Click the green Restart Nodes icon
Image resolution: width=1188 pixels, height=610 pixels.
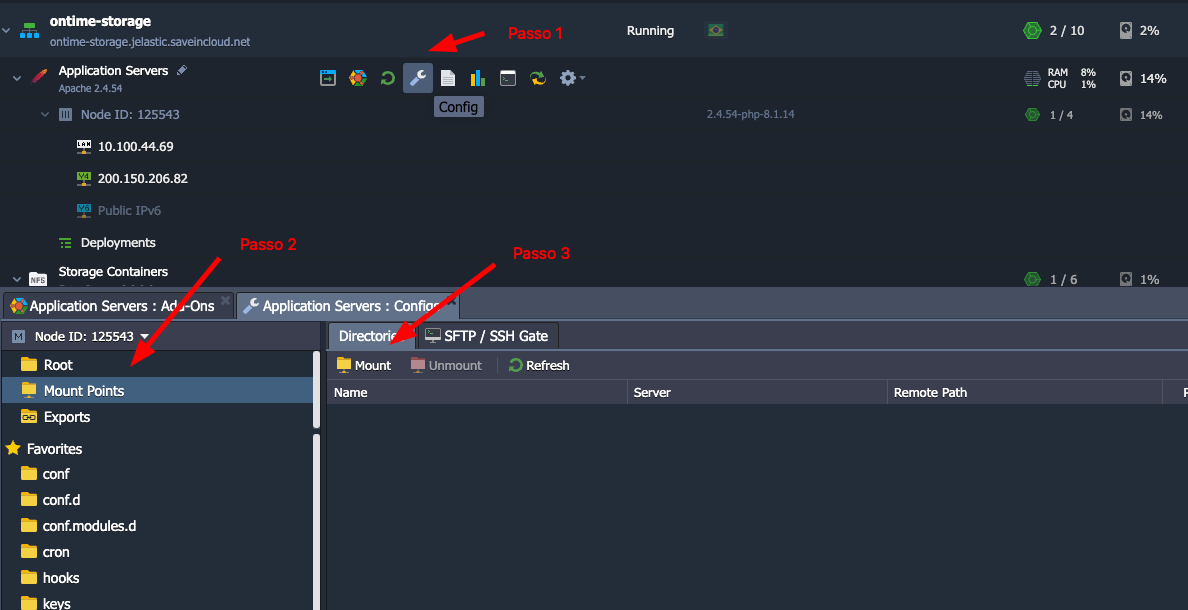click(x=387, y=78)
